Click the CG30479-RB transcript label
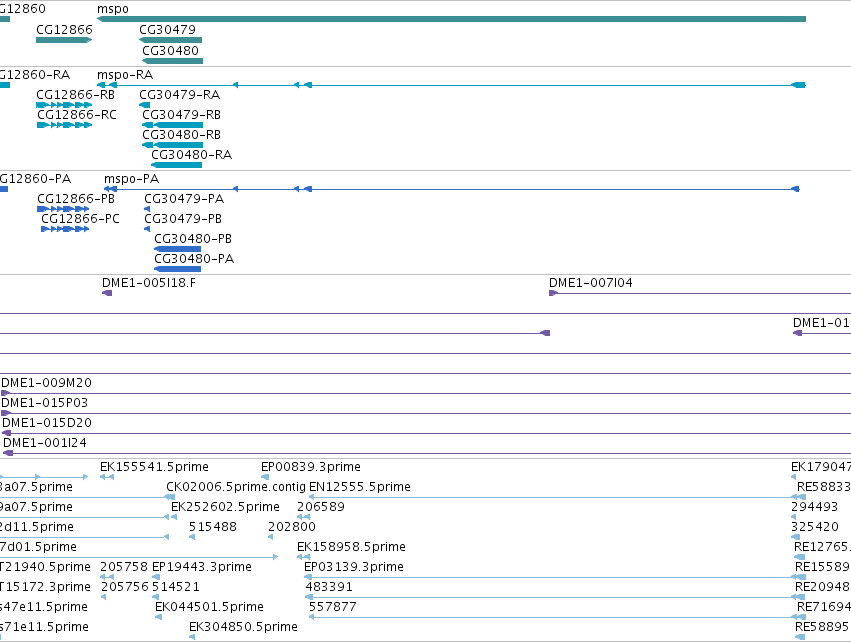 point(181,115)
